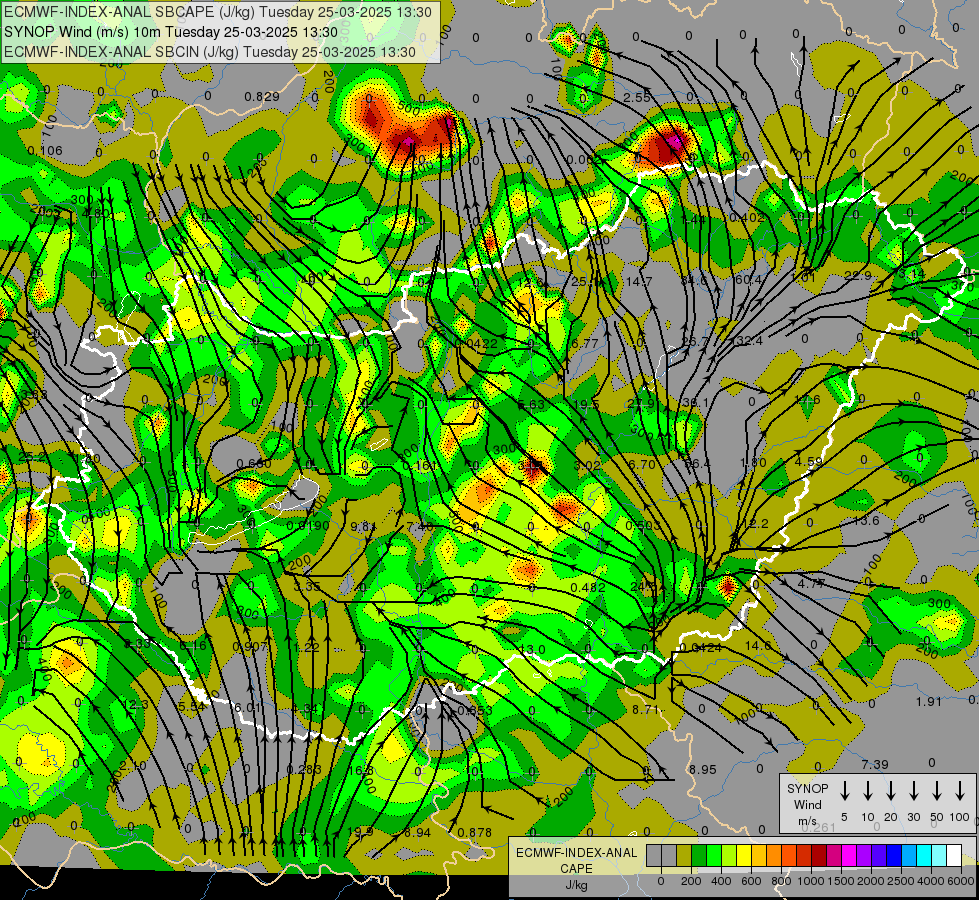Image resolution: width=979 pixels, height=900 pixels.
Task: Click the map value 6.70
Action: (x=642, y=464)
